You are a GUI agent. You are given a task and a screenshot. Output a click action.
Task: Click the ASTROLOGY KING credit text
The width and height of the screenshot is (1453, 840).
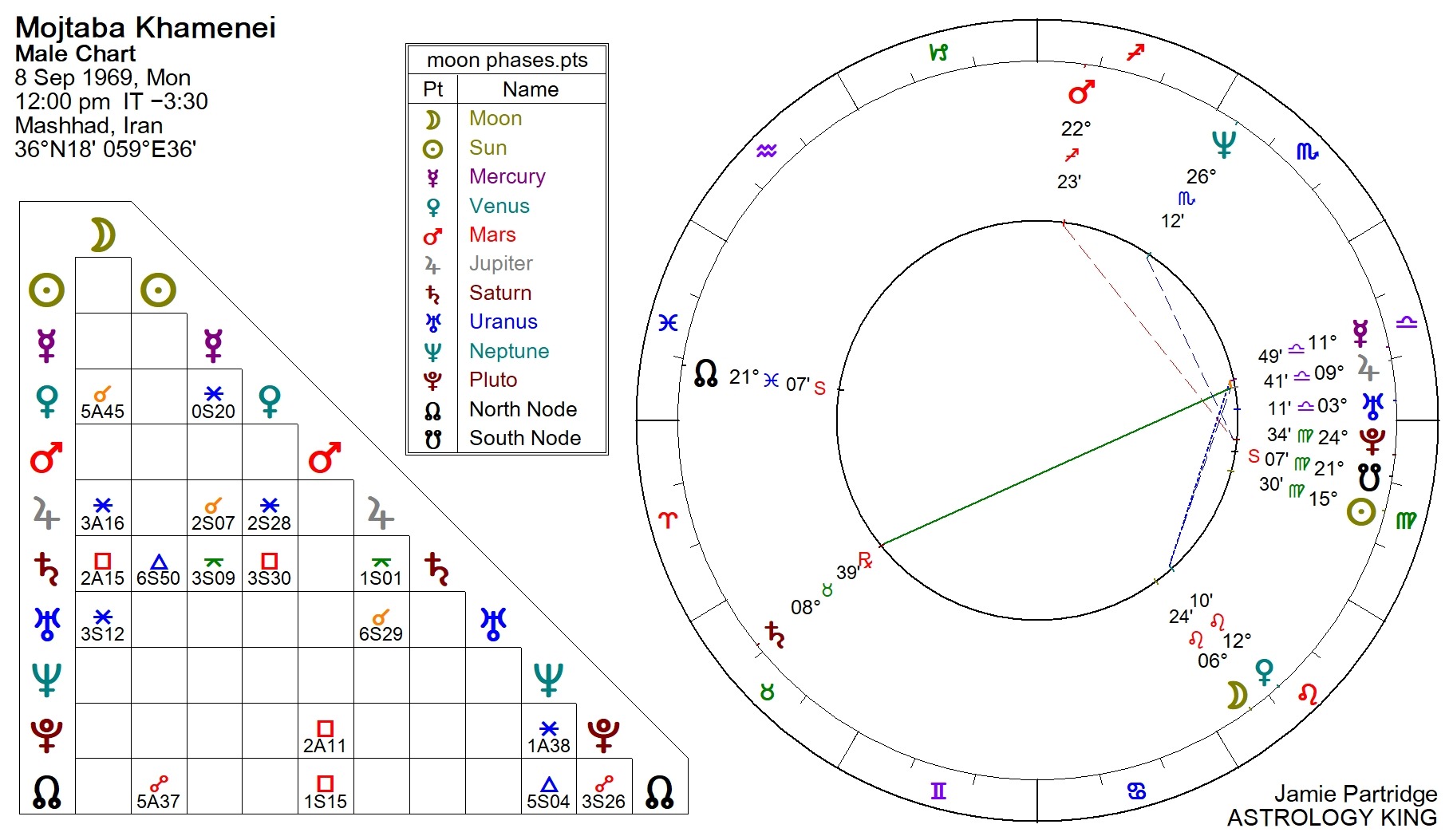coord(1331,818)
